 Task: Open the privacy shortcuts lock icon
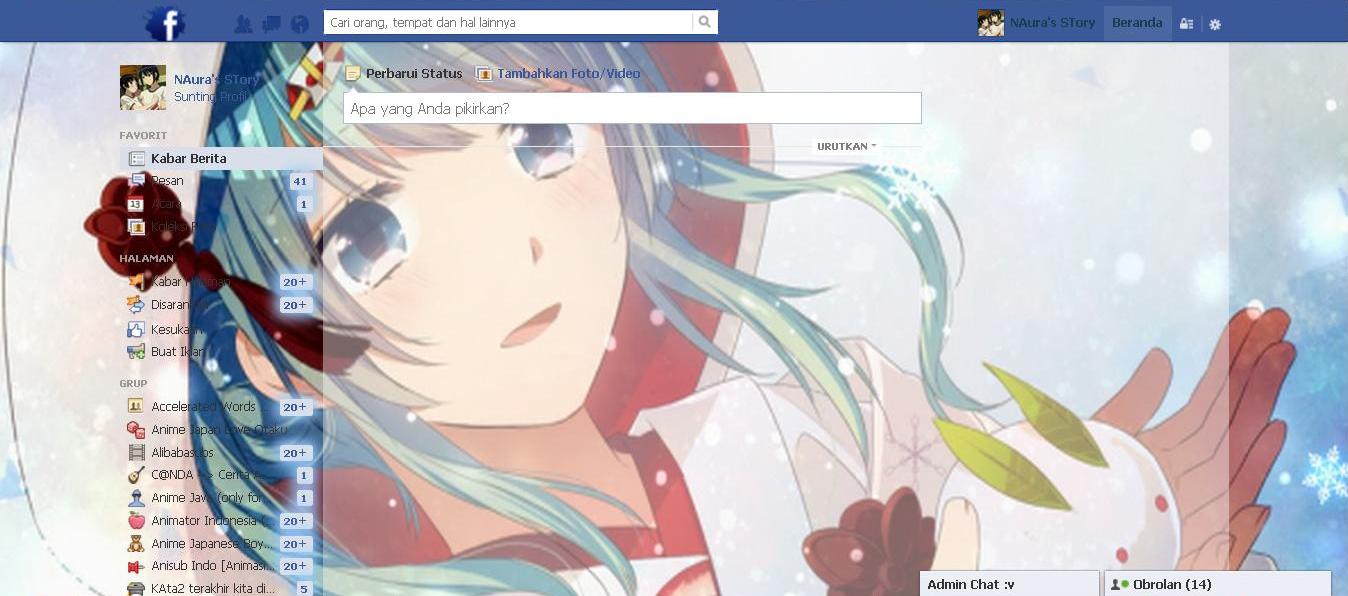point(1186,23)
